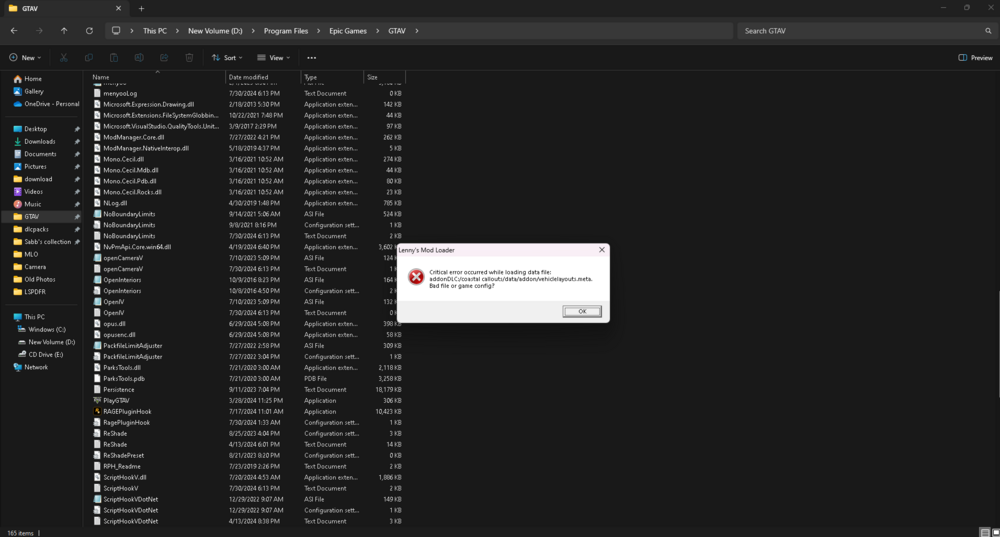Select Program Files in breadcrumb
The image size is (1000, 537).
tap(286, 31)
